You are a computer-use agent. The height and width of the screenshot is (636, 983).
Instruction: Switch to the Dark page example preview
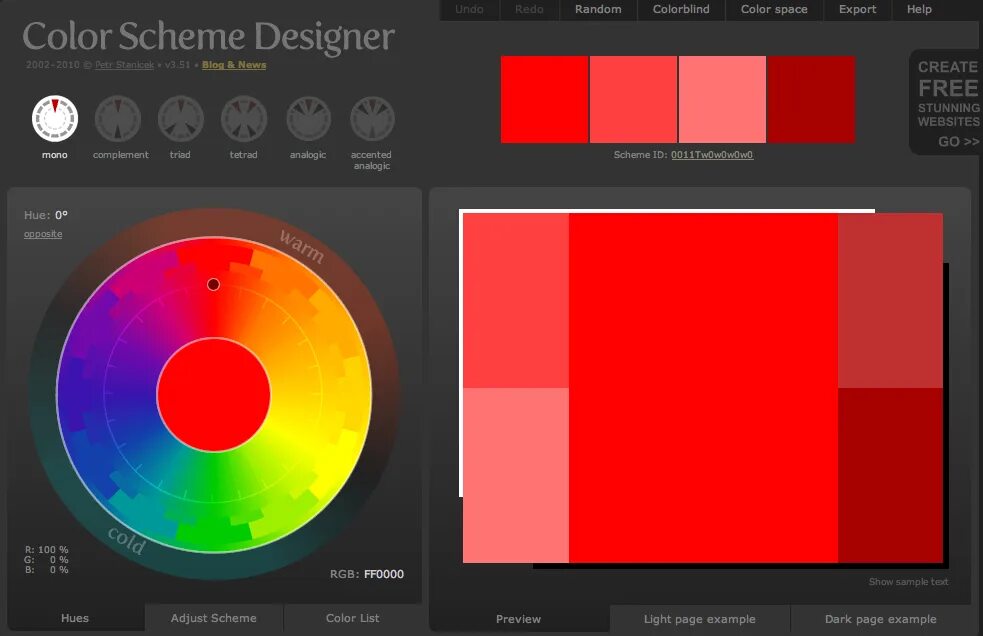coord(878,618)
